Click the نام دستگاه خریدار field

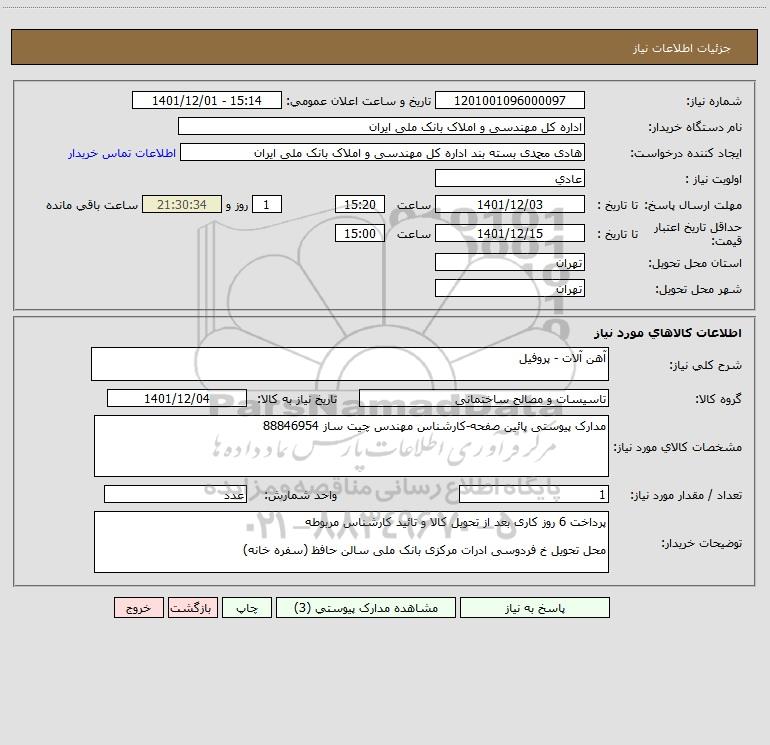(x=381, y=126)
